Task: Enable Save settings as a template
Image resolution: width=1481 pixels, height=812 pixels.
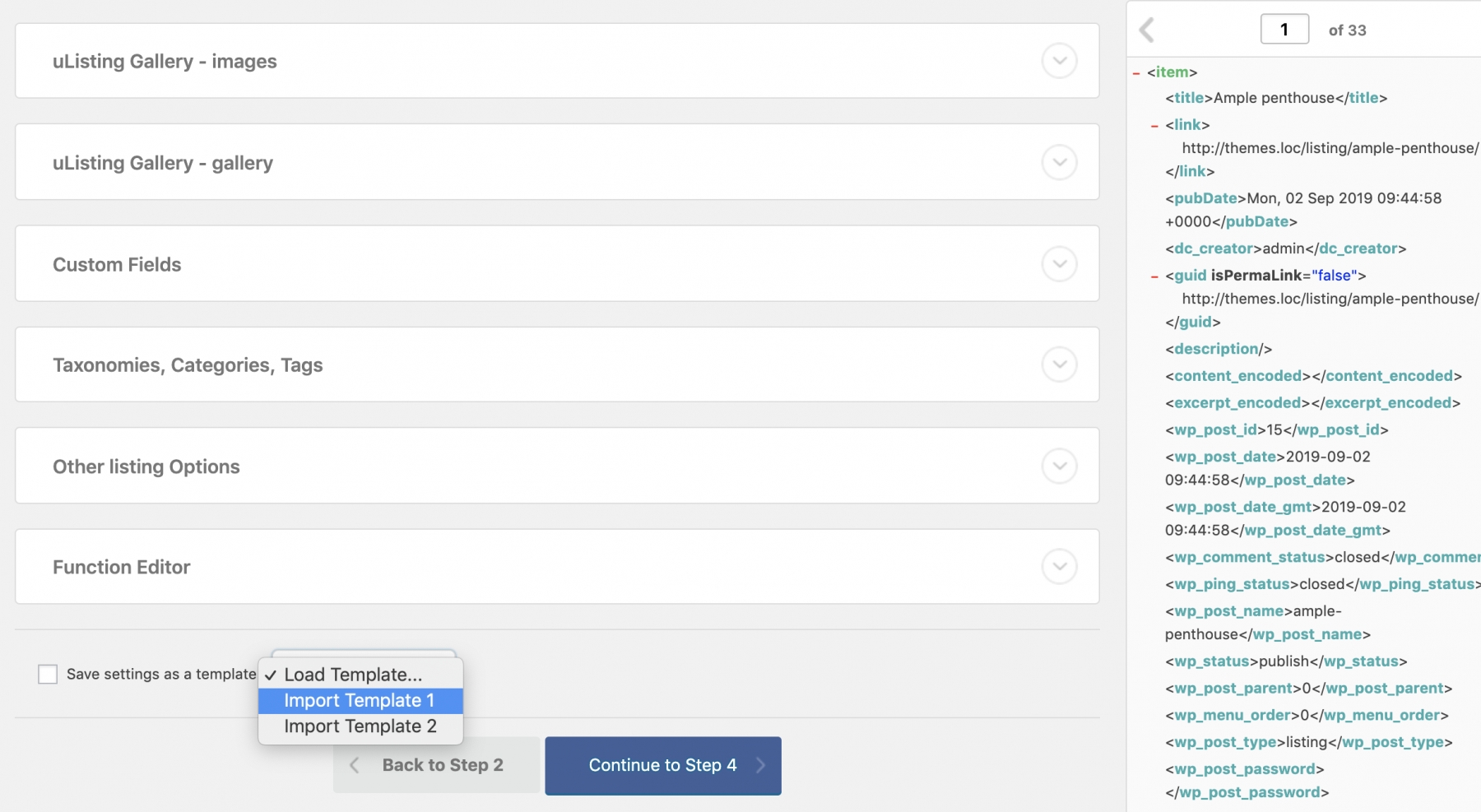Action: click(48, 675)
